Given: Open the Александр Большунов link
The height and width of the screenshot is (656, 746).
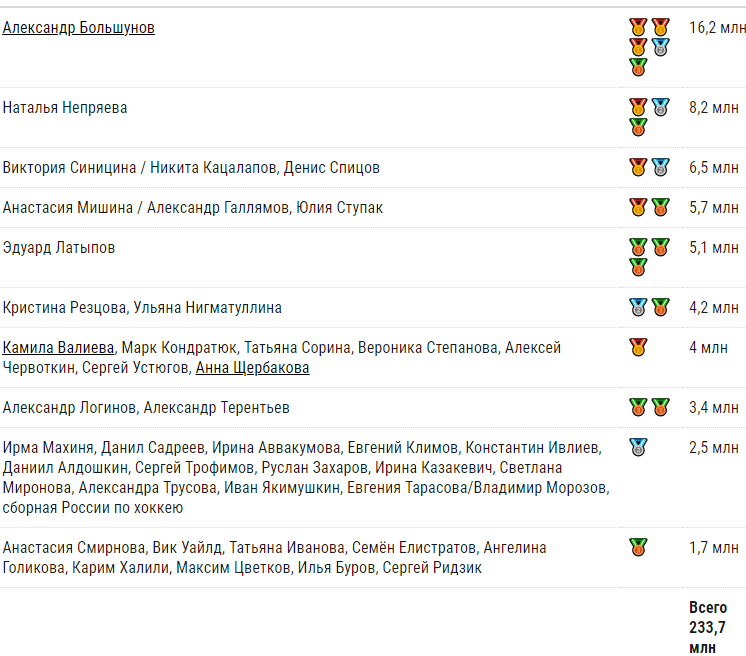Looking at the screenshot, I should coord(79,28).
